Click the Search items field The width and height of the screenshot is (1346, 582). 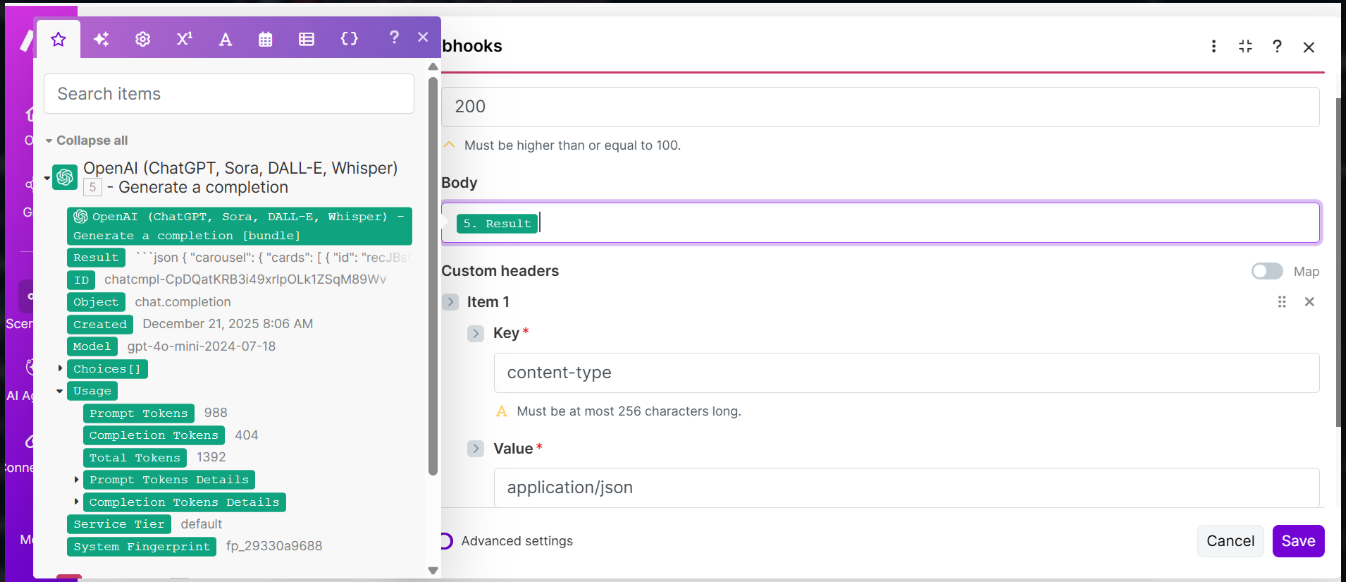tap(229, 94)
